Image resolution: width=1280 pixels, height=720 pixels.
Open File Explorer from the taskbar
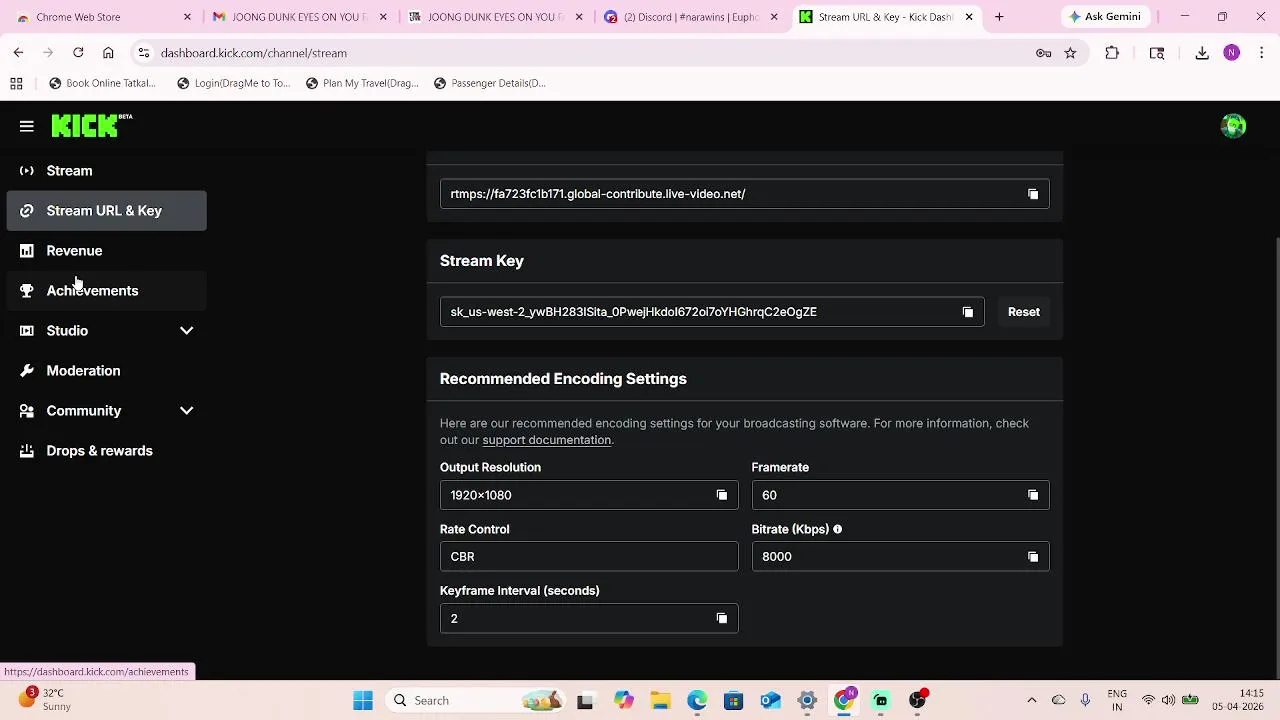(660, 701)
